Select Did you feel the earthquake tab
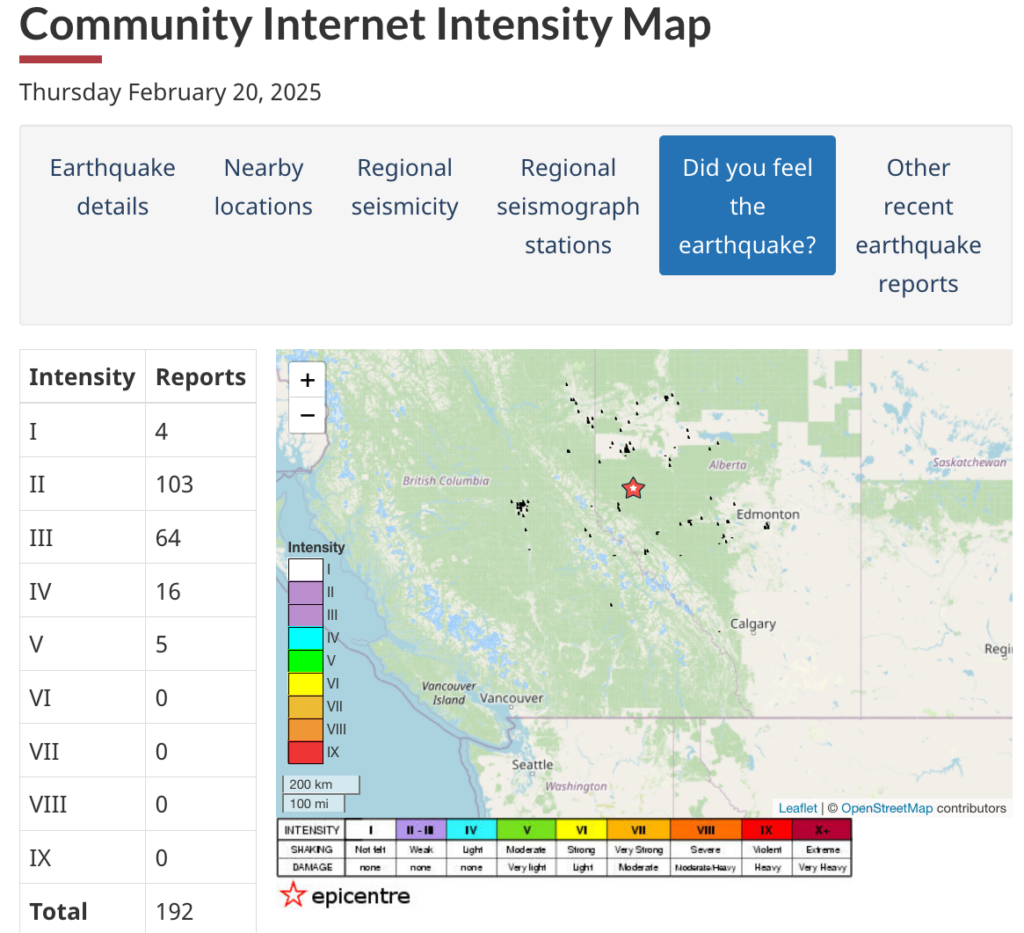Image resolution: width=1024 pixels, height=933 pixels. (747, 206)
